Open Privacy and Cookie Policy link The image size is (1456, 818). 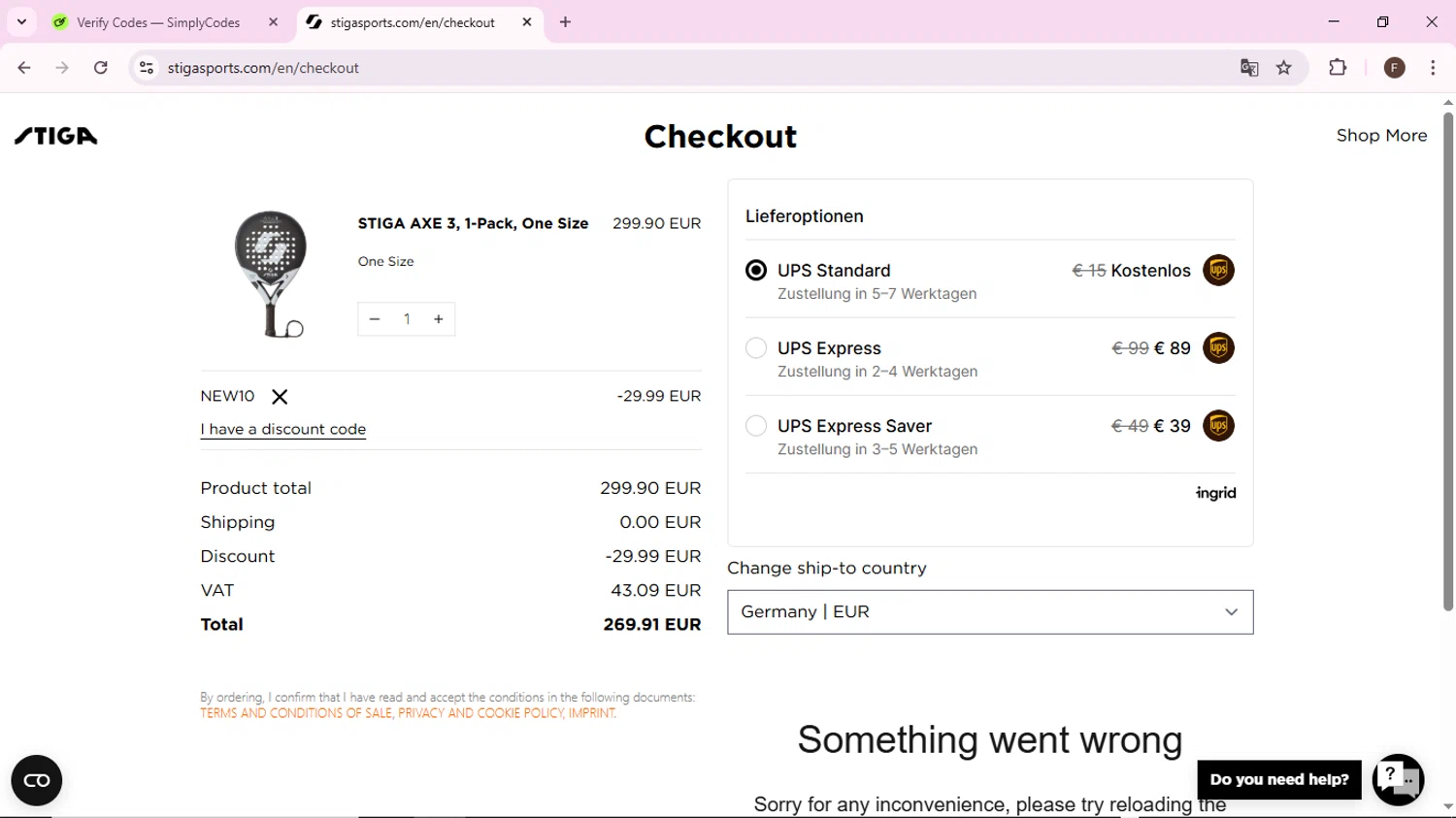[480, 713]
